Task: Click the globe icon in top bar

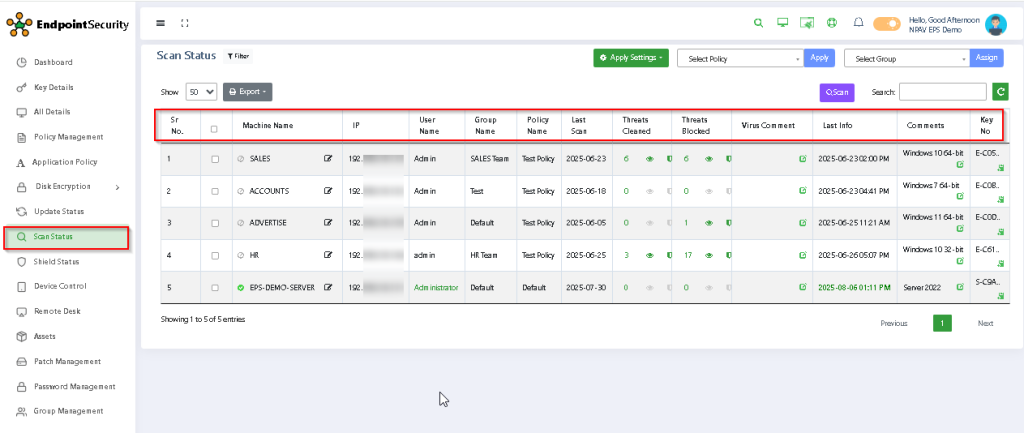Action: (x=831, y=22)
